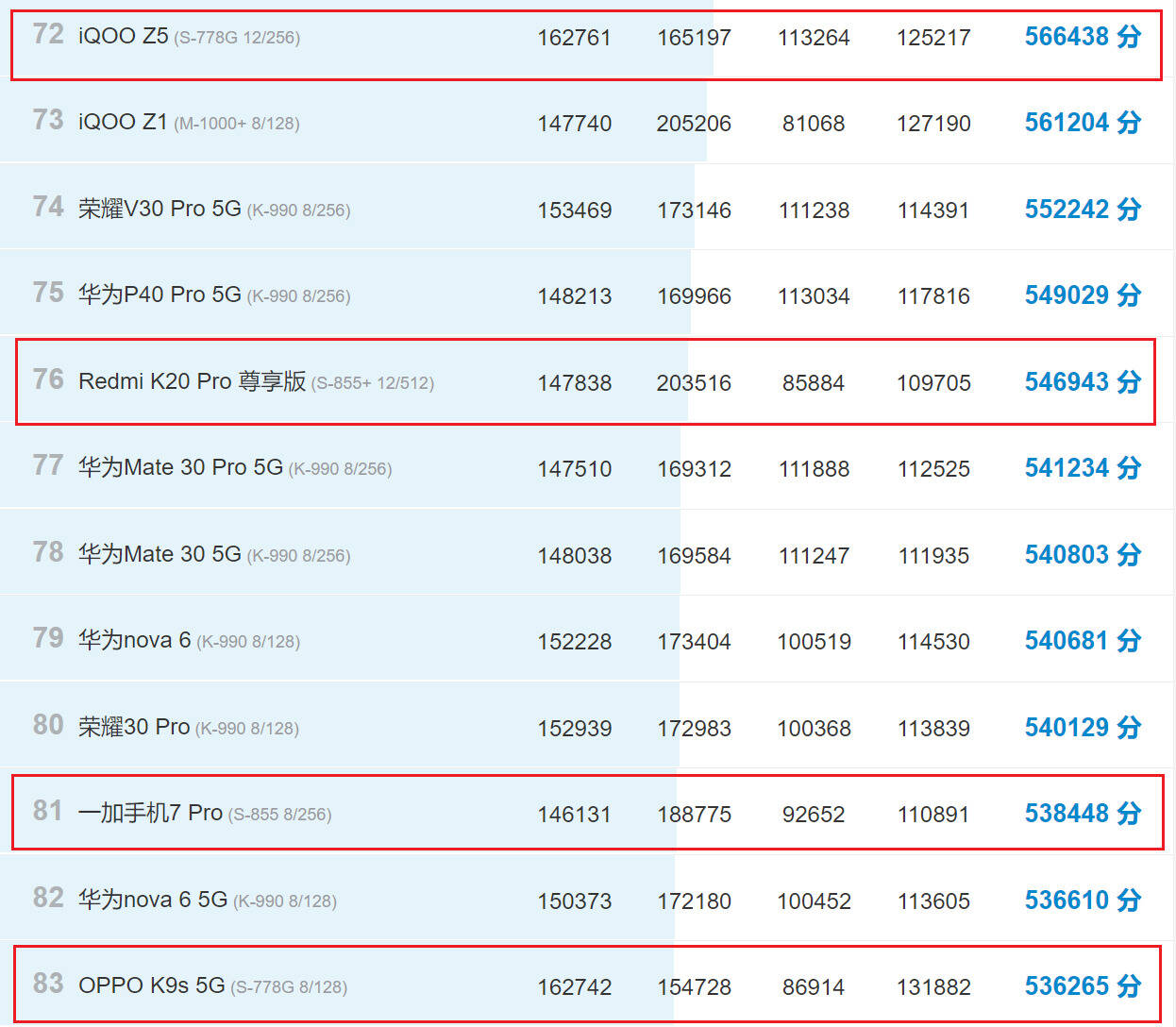1176x1027 pixels.
Task: Click the OPPO K9s 5G device name
Action: click(152, 986)
